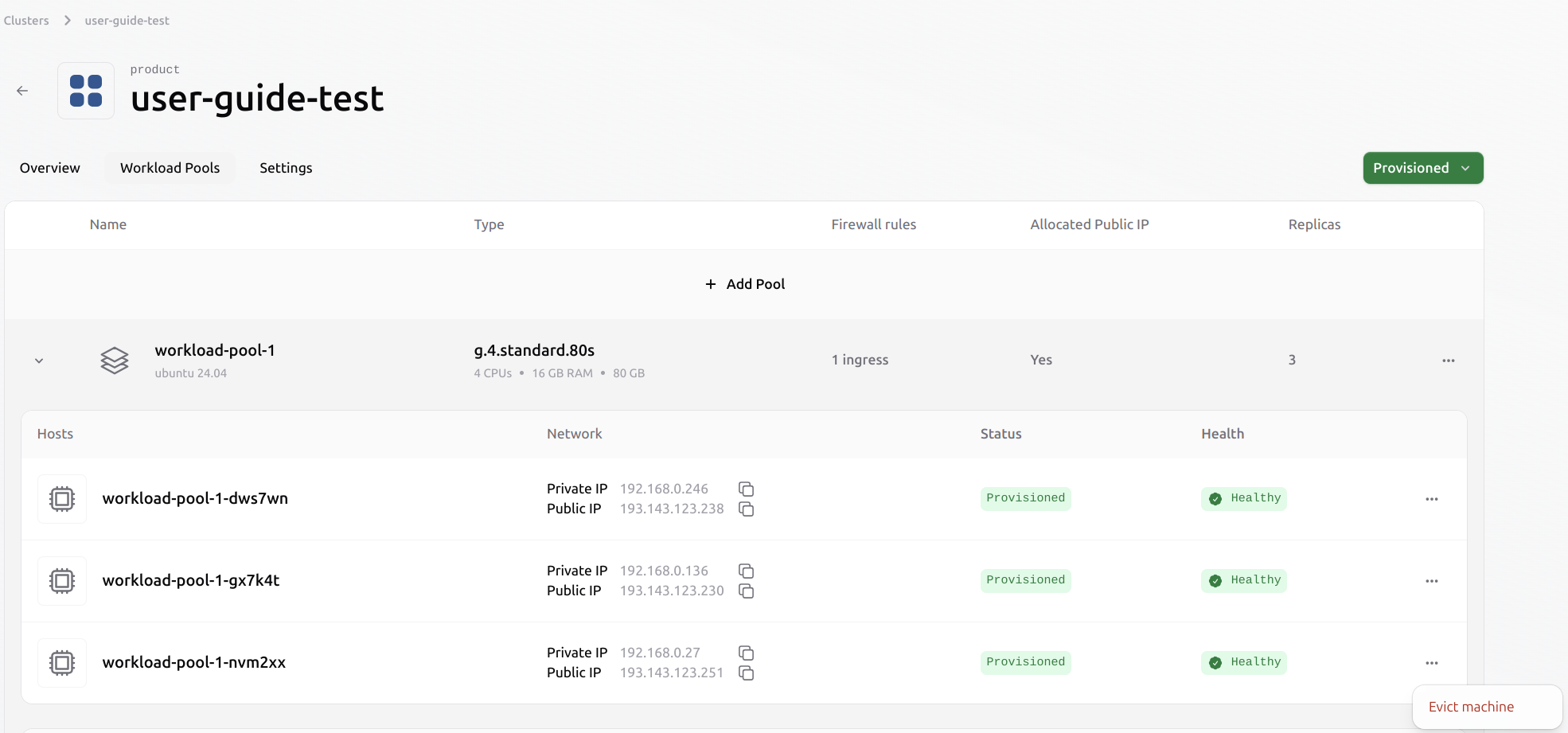1568x733 pixels.
Task: Navigate to Clusters via the breadcrumb
Action: [26, 20]
